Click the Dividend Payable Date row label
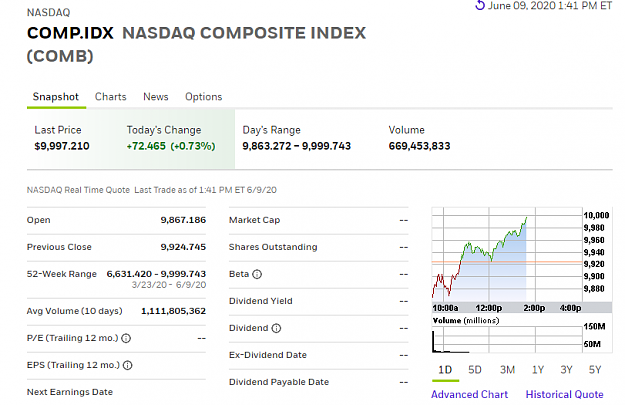625x405 pixels. (x=279, y=382)
